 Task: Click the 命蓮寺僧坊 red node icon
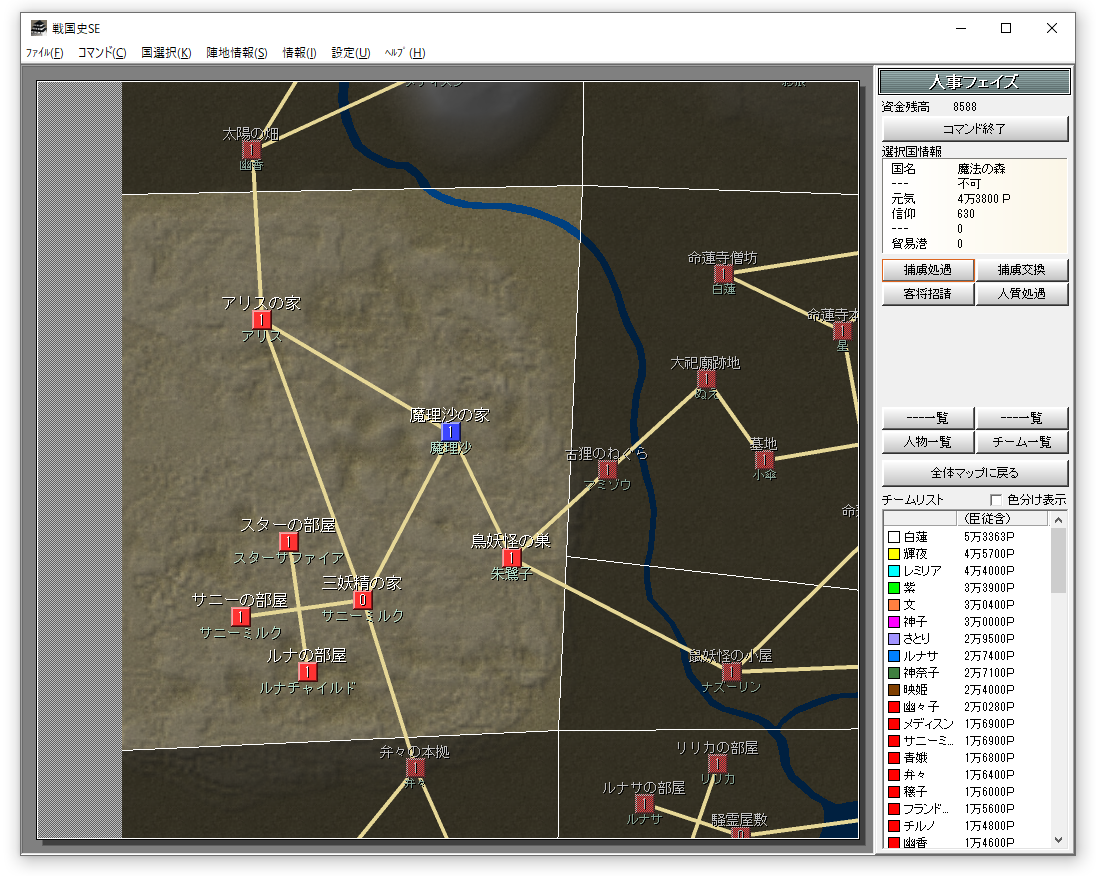(x=723, y=274)
